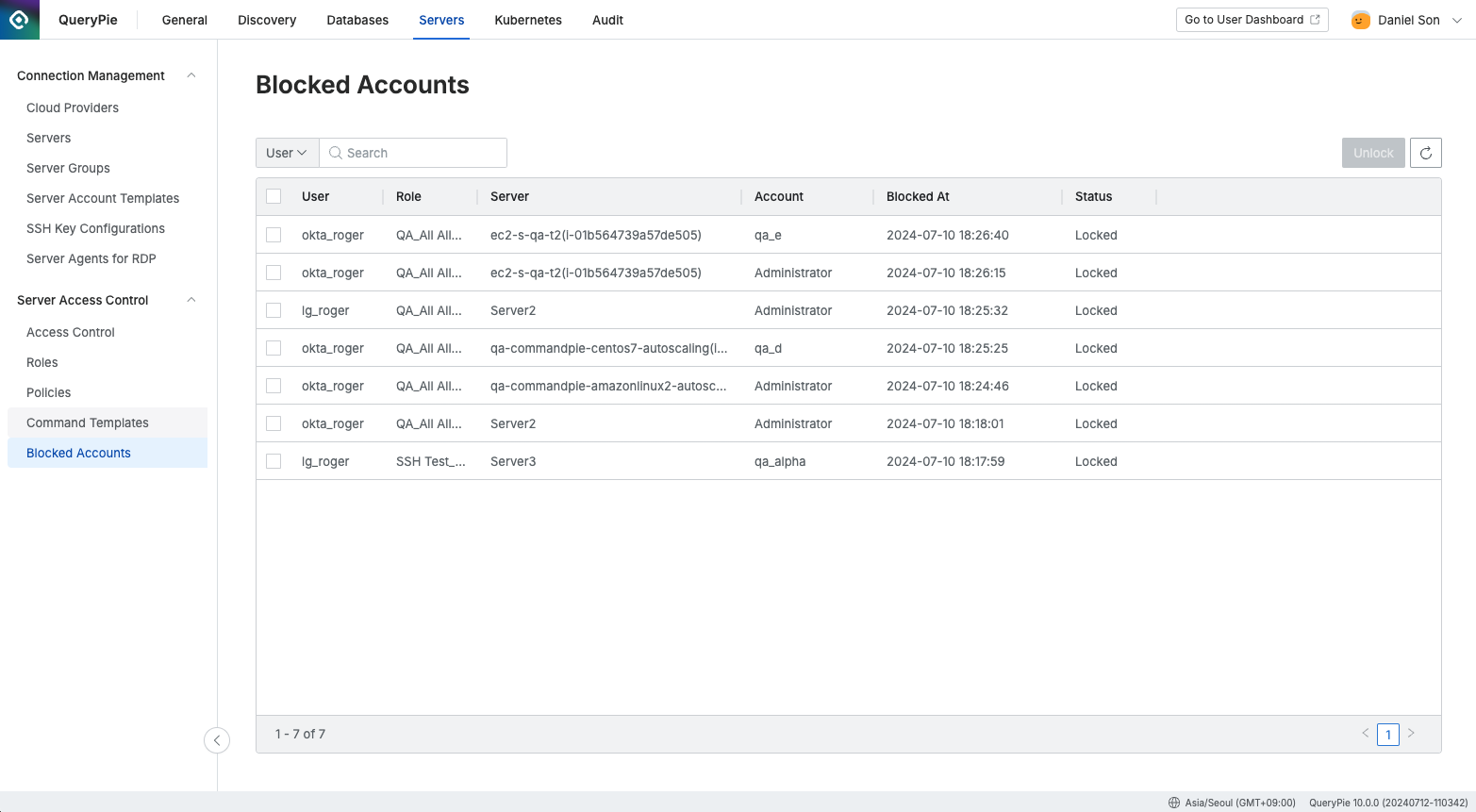1476x812 pixels.
Task: Open Roles in sidebar
Action: click(x=42, y=362)
